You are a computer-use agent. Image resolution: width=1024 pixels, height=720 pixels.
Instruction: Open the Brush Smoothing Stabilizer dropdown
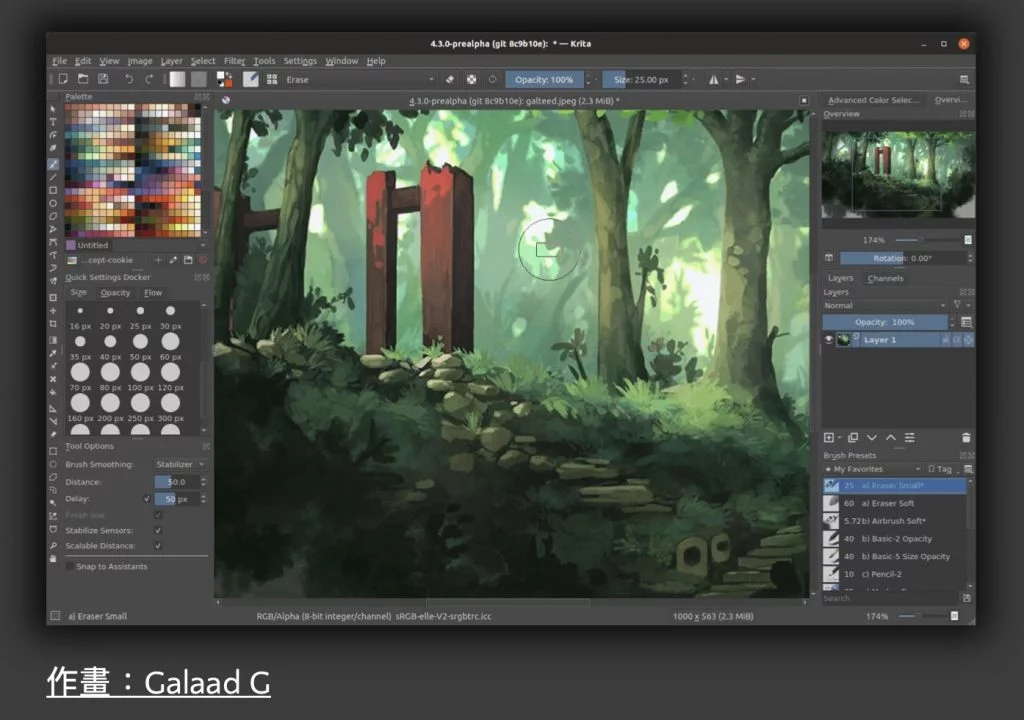tap(180, 464)
